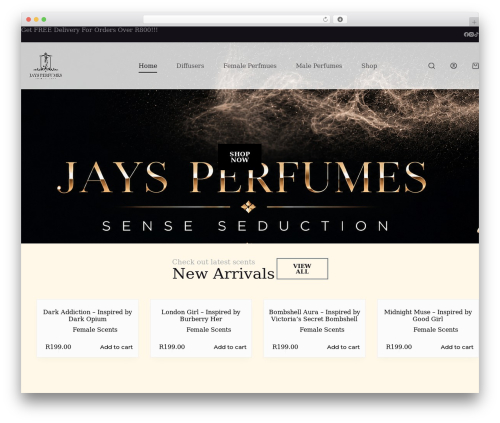Viewport: 500px width, 423px height.
Task: Click the yellow minimize window button
Action: (x=36, y=19)
